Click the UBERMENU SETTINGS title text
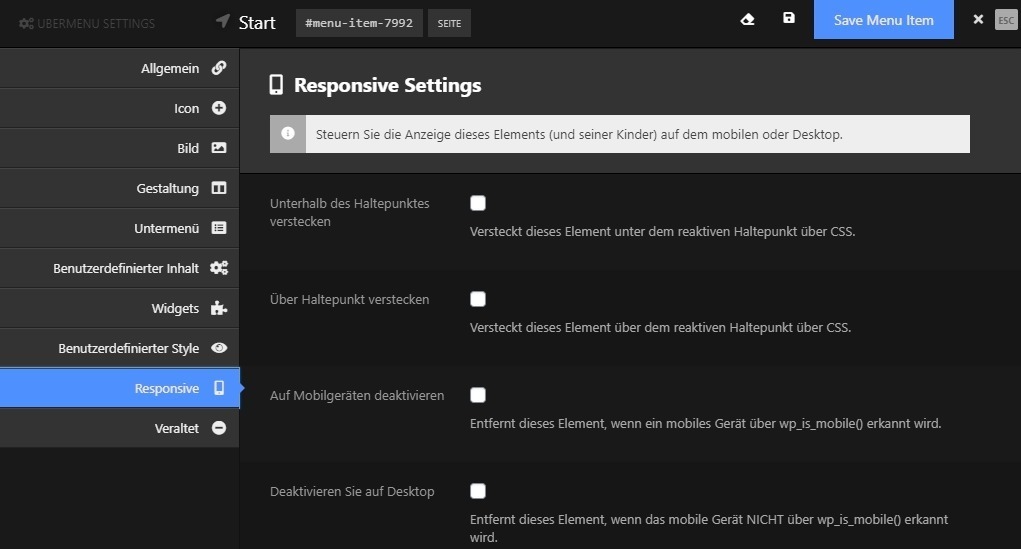Viewport: 1021px width, 549px height. pos(96,23)
